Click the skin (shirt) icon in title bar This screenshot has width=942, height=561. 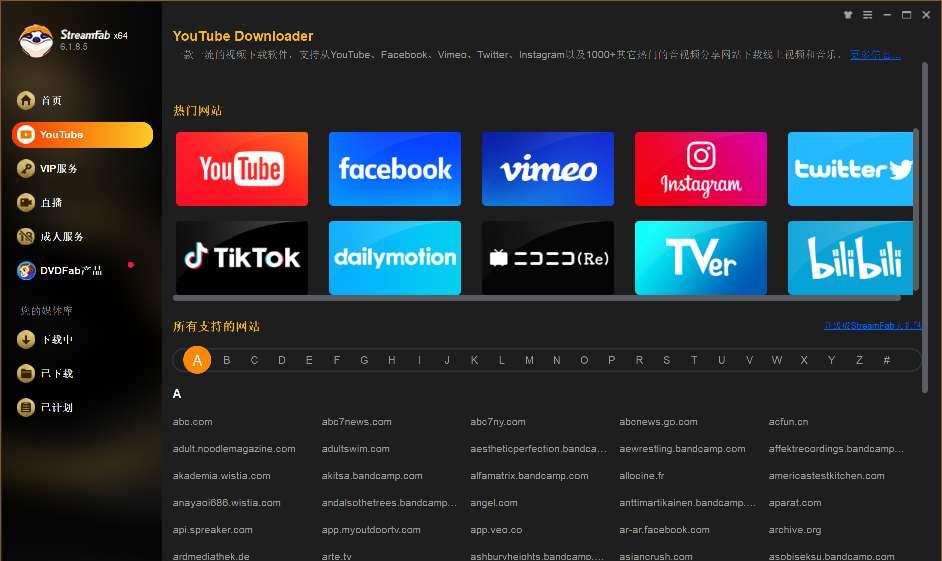pos(849,15)
